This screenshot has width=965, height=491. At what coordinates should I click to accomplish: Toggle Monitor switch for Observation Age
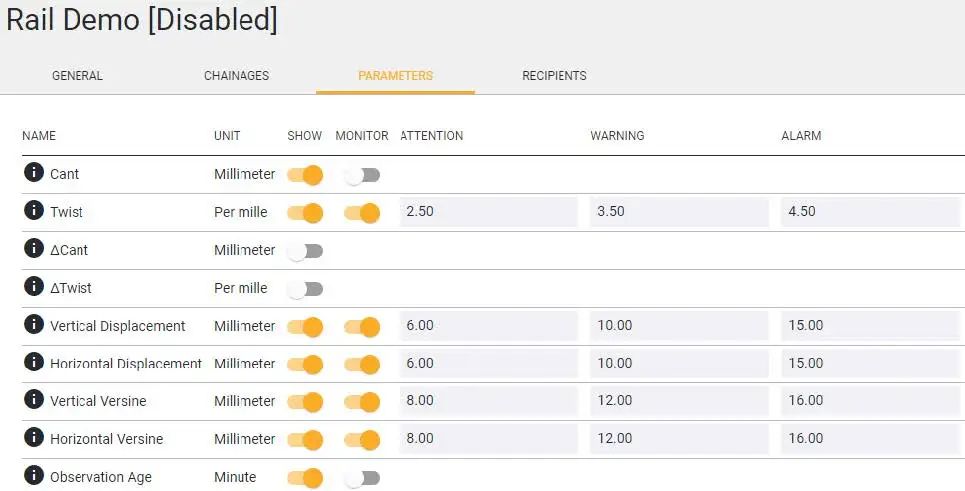[362, 479]
